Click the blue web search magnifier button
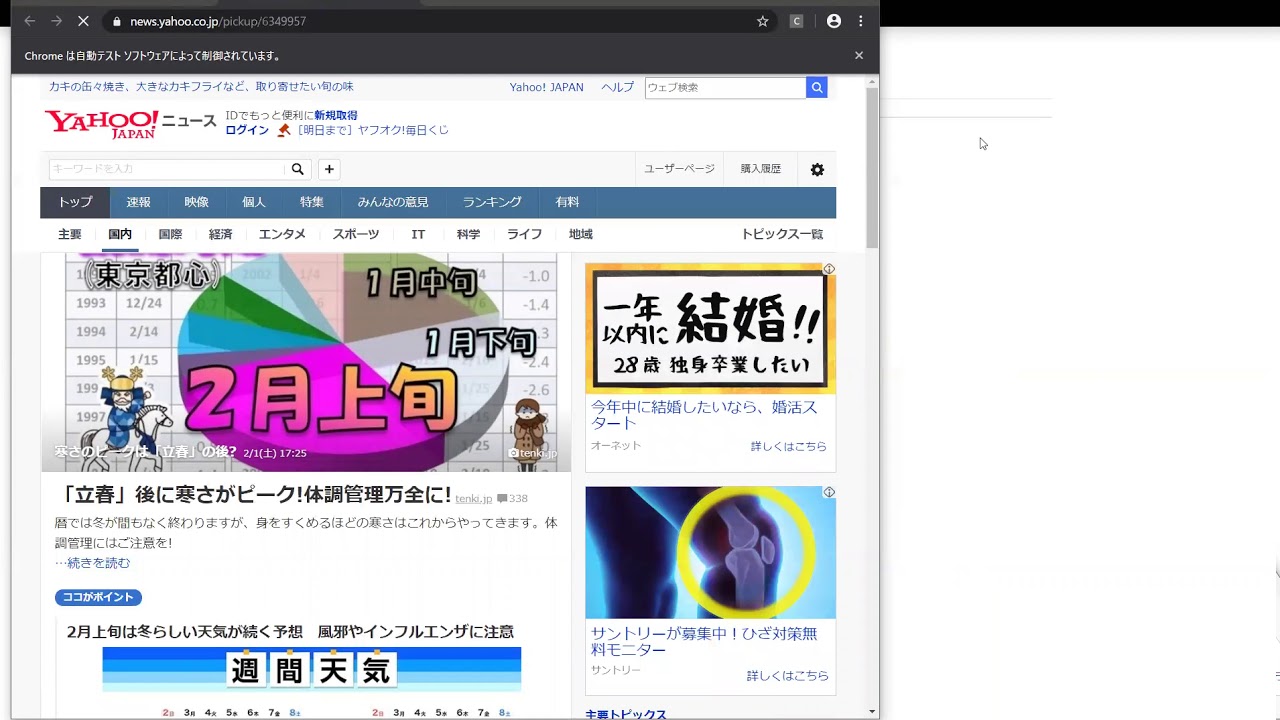Viewport: 1280px width, 720px height. pos(817,88)
